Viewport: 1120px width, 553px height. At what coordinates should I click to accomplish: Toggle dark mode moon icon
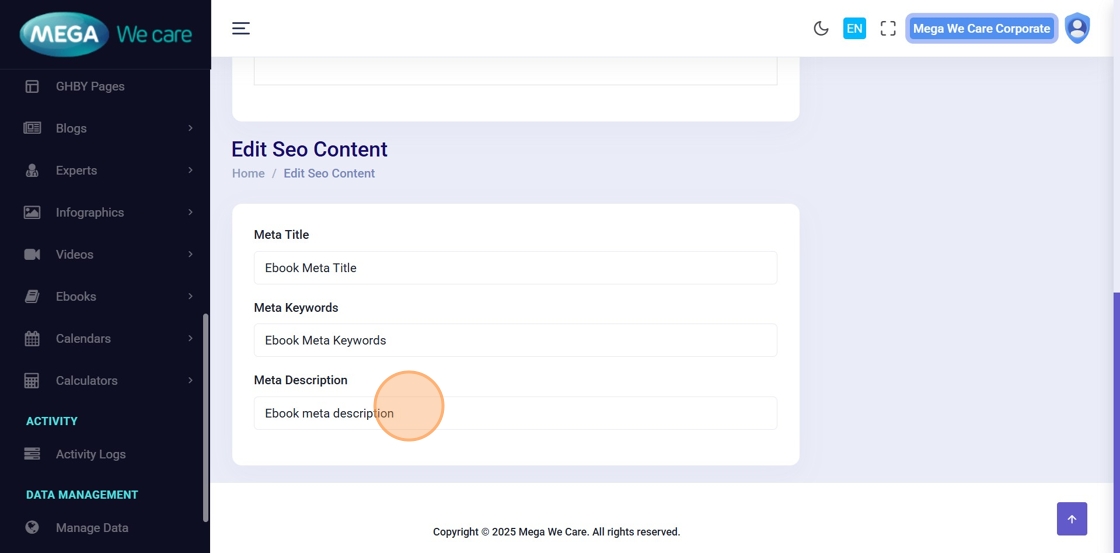click(x=821, y=29)
